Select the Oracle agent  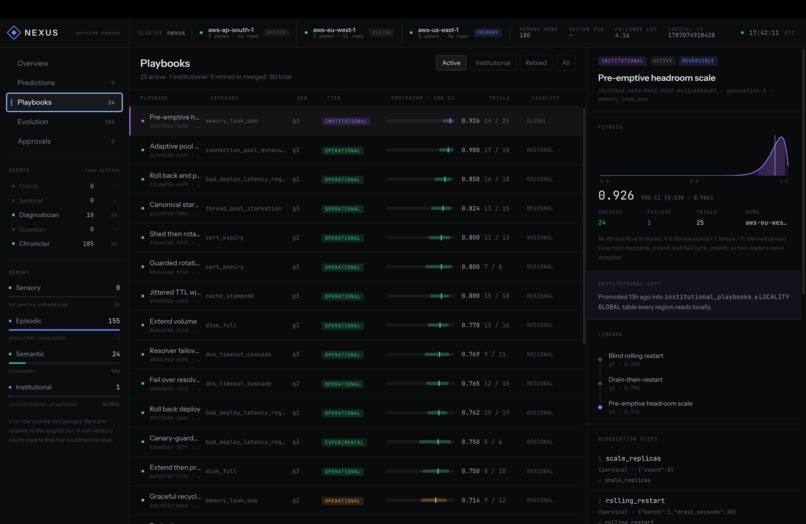[64, 186]
